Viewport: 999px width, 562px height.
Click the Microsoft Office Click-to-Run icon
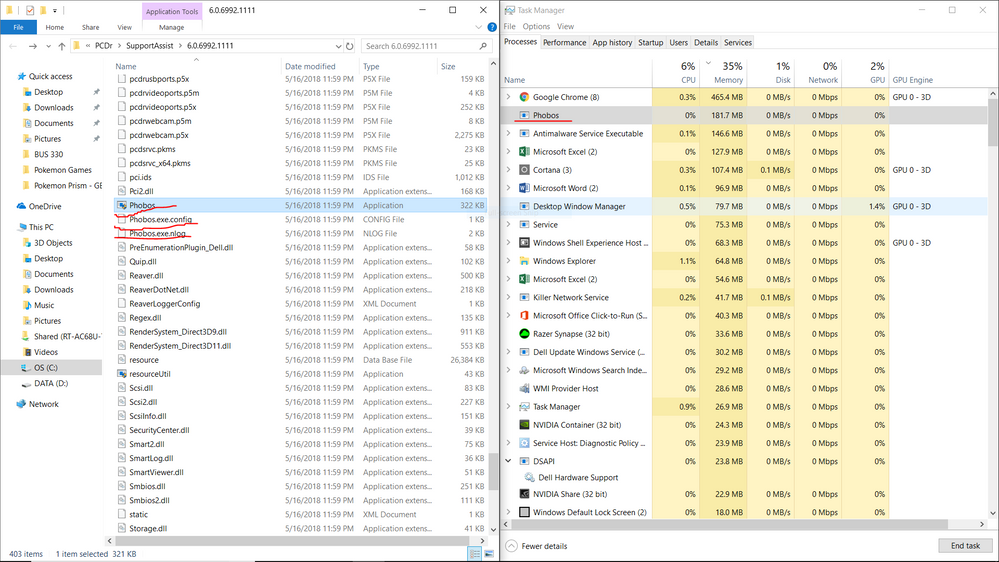(524, 315)
